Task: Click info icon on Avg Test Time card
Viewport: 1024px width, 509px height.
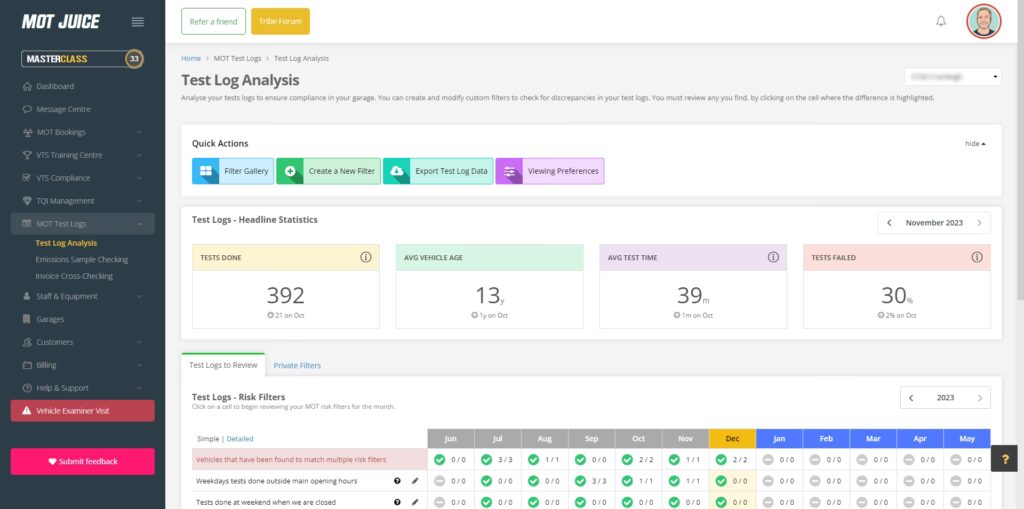Action: coord(773,257)
